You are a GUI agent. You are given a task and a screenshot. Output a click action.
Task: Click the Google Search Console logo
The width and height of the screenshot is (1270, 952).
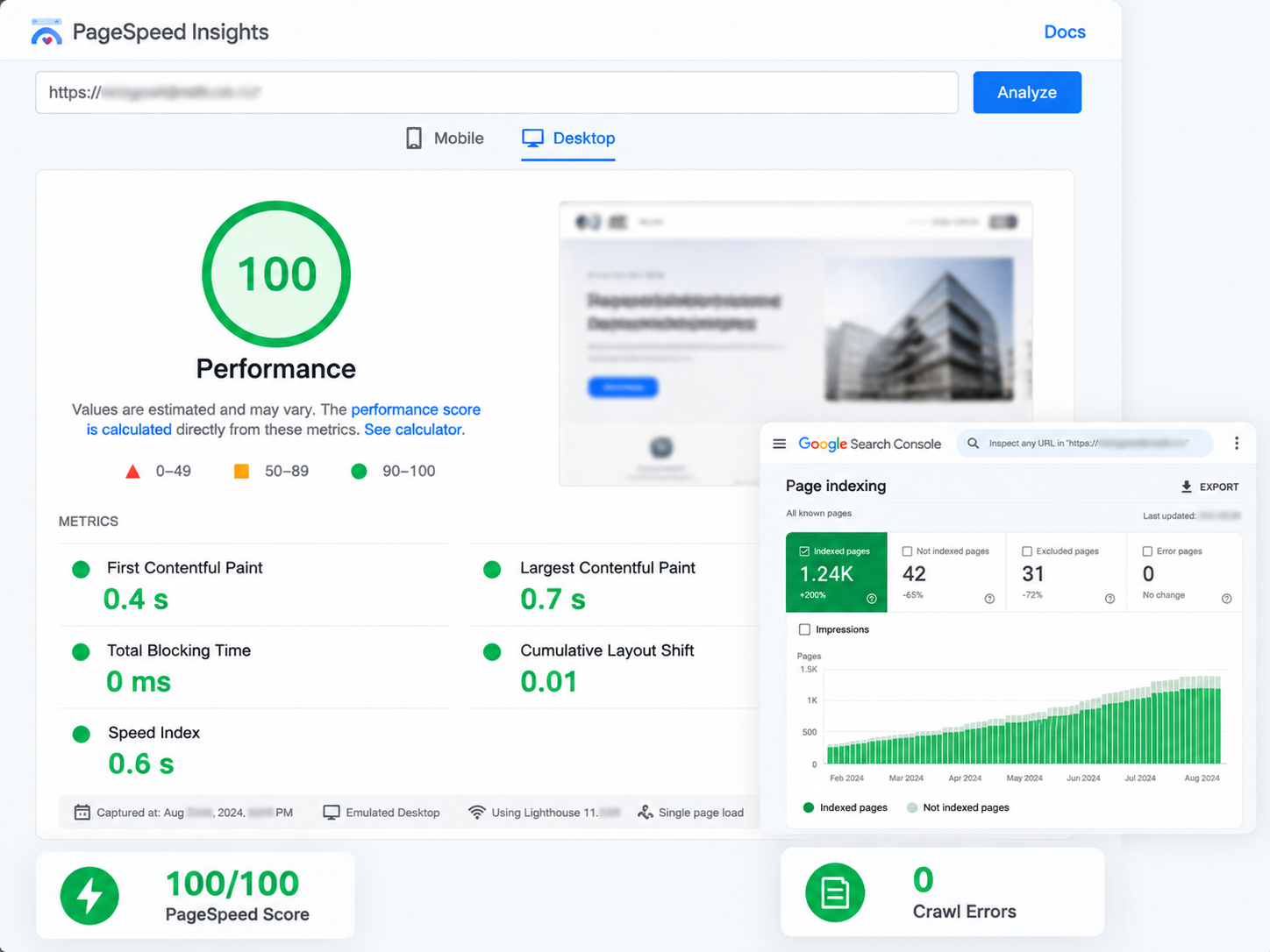[870, 444]
